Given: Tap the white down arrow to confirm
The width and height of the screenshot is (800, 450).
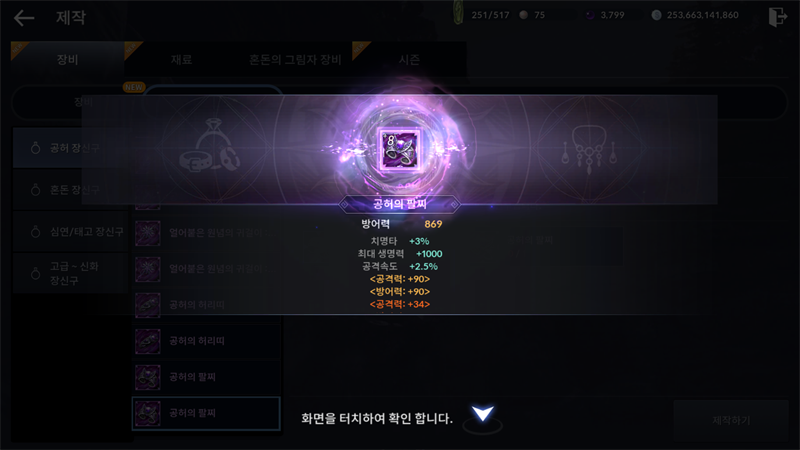Looking at the screenshot, I should pos(483,413).
